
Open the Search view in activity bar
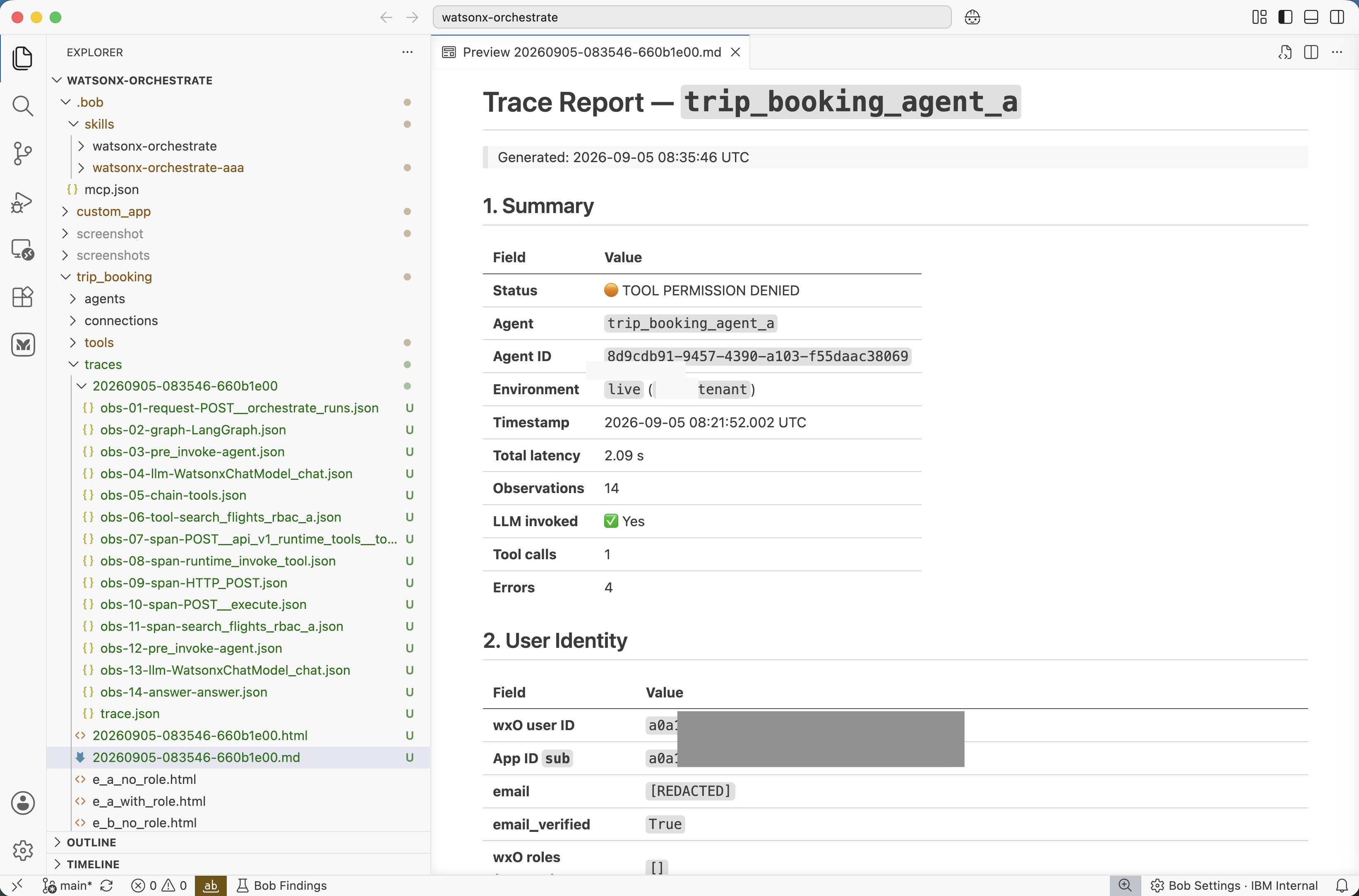tap(22, 106)
